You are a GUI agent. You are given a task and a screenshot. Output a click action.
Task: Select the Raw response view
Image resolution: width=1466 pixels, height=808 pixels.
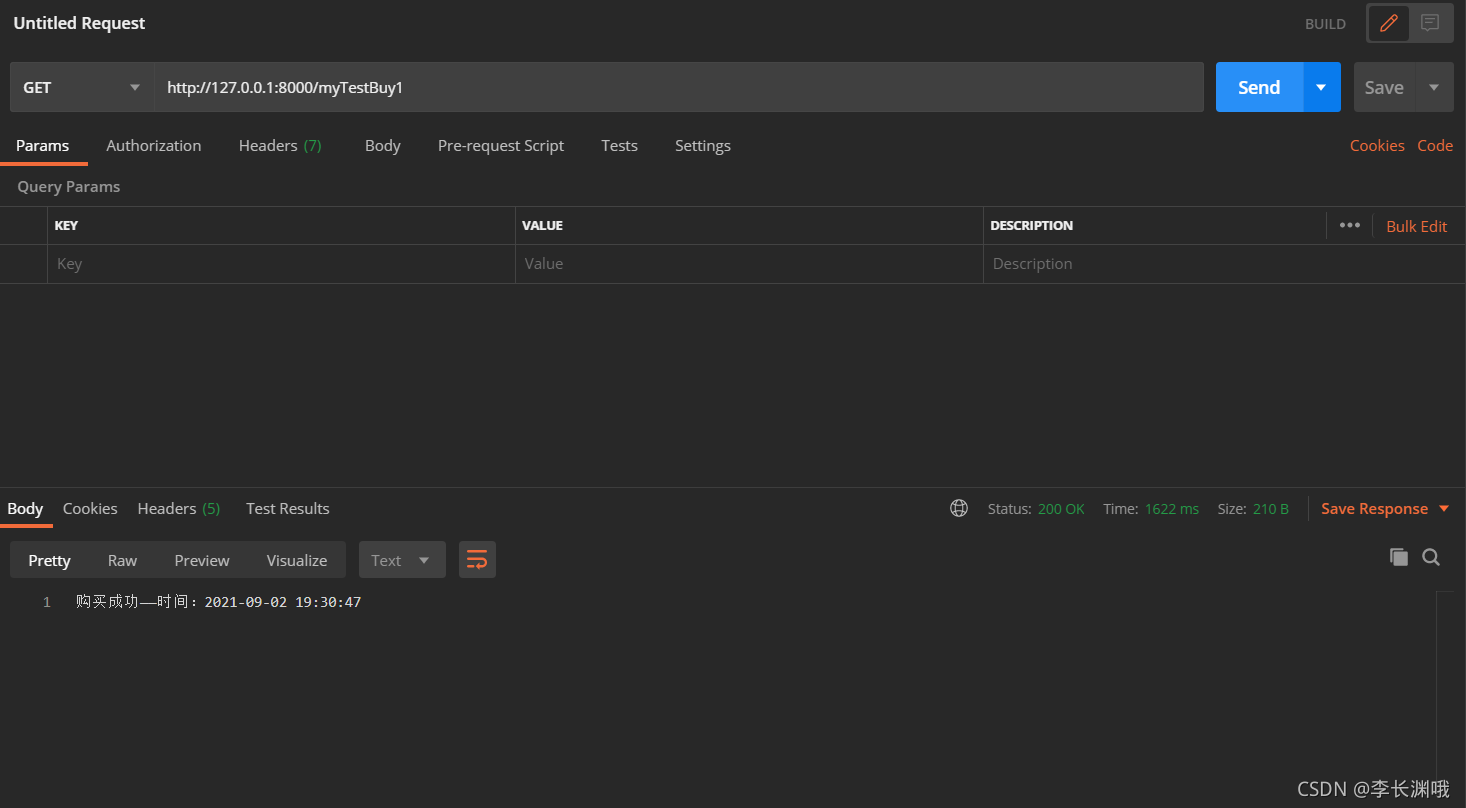click(x=122, y=560)
